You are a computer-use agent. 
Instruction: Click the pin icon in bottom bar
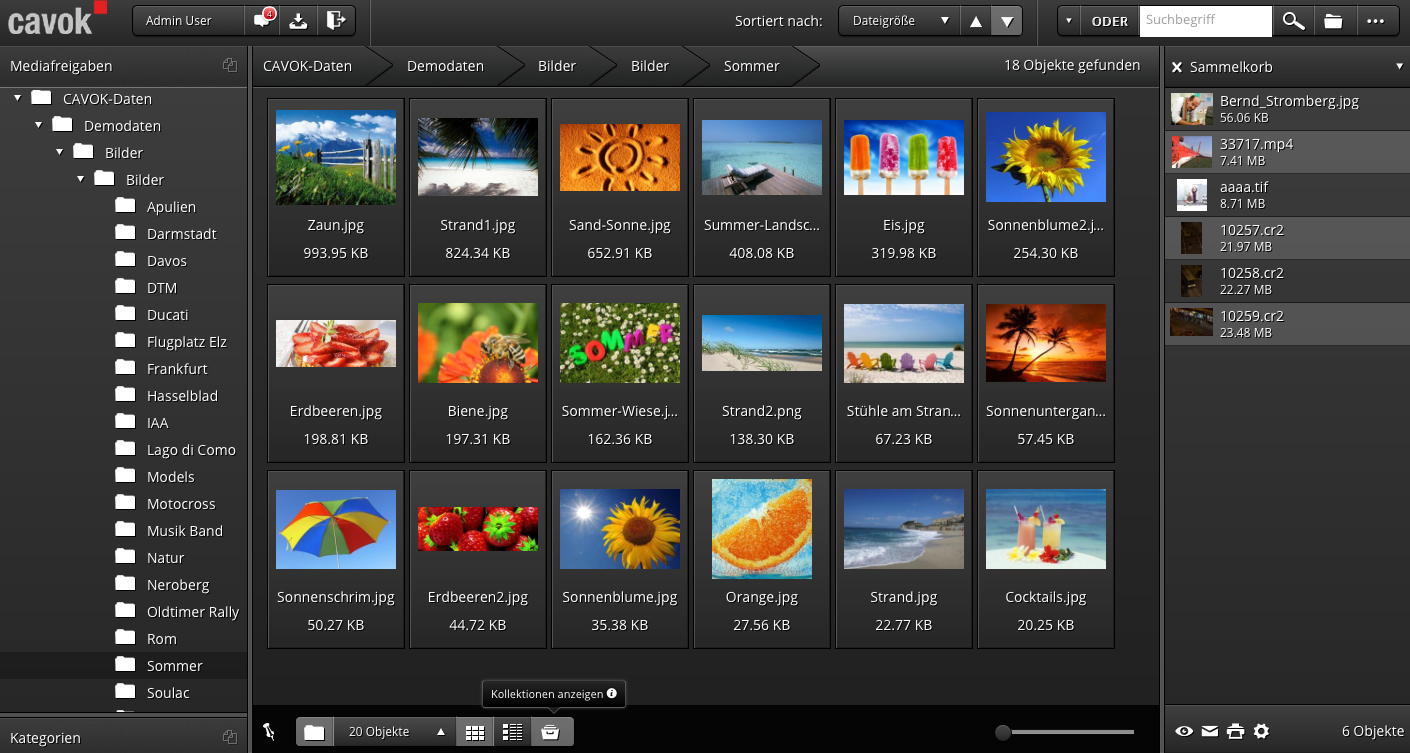coord(269,732)
